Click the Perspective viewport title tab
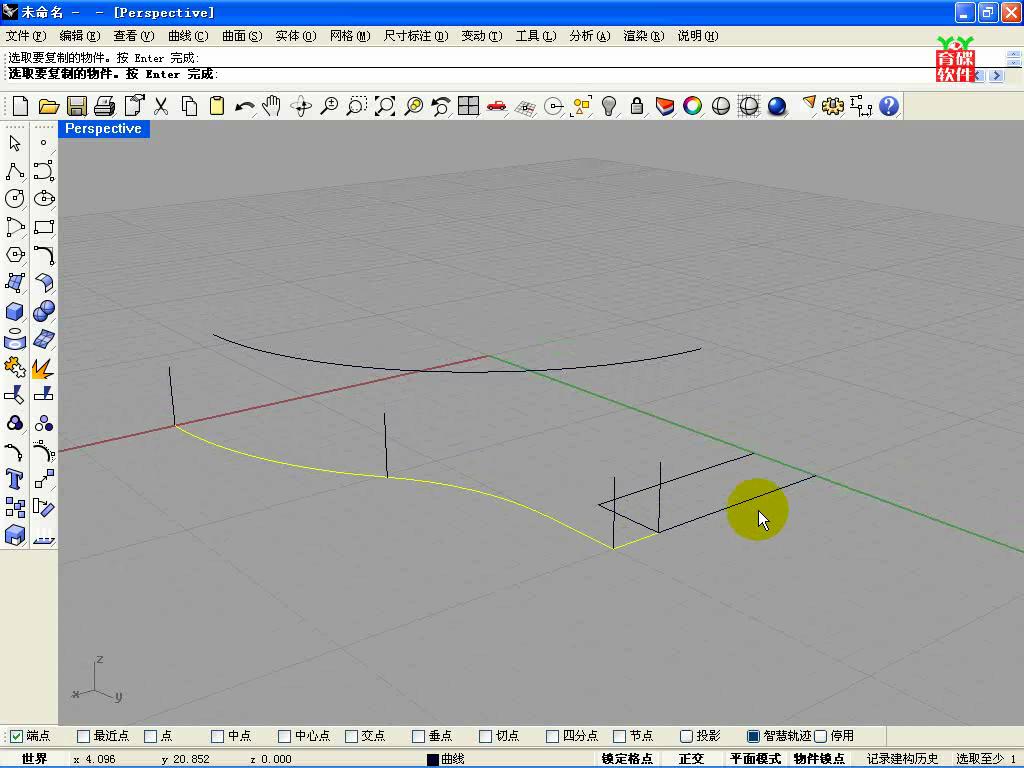The height and width of the screenshot is (768, 1024). 104,129
